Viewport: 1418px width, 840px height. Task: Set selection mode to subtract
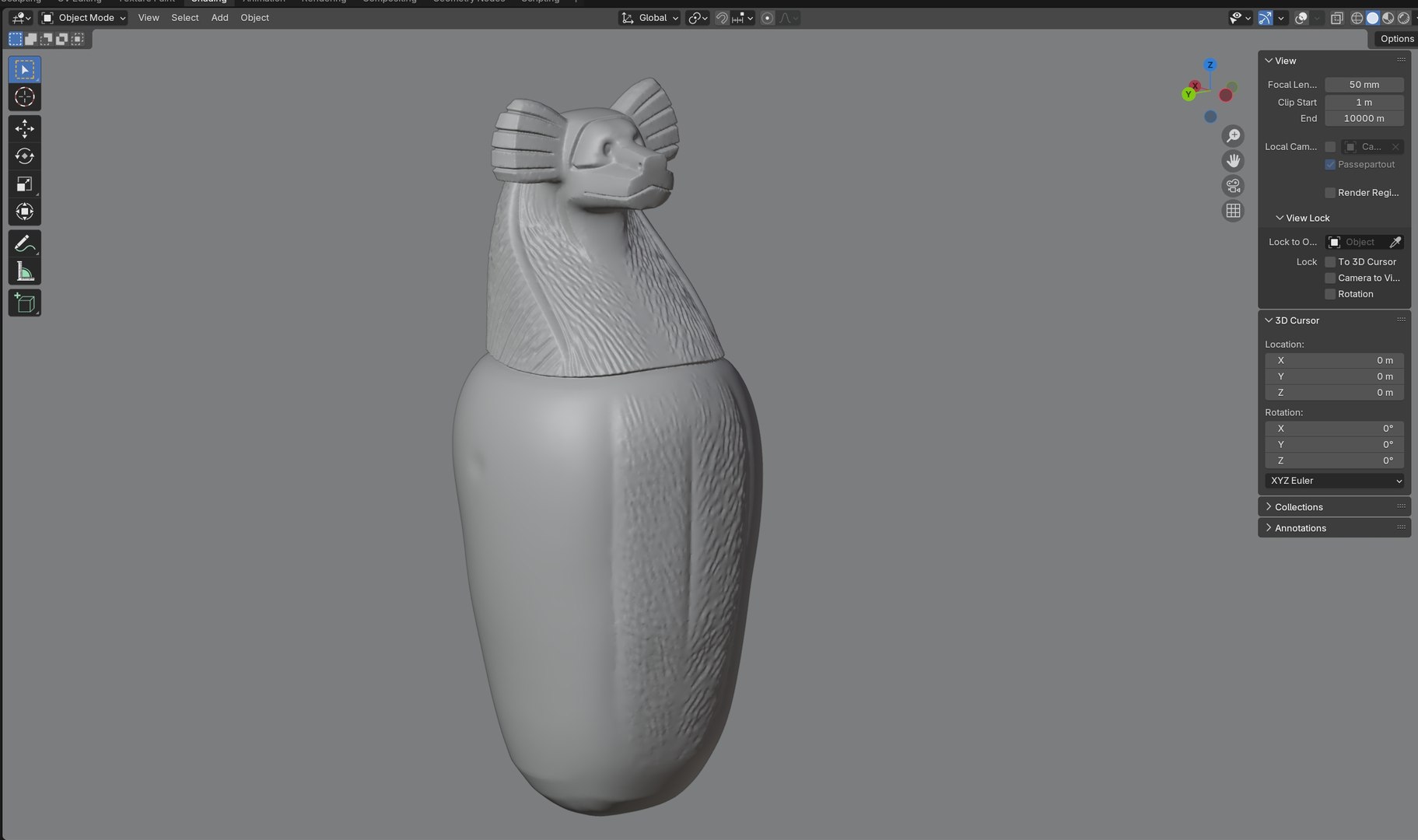click(x=47, y=39)
